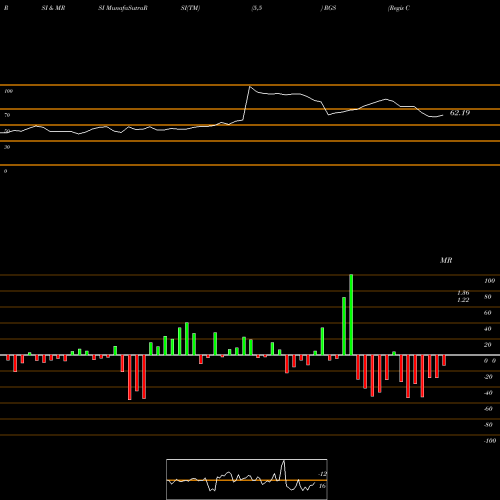Click the MR axis label -80
Image resolution: width=500 pixels, height=500 pixels.
(488, 425)
